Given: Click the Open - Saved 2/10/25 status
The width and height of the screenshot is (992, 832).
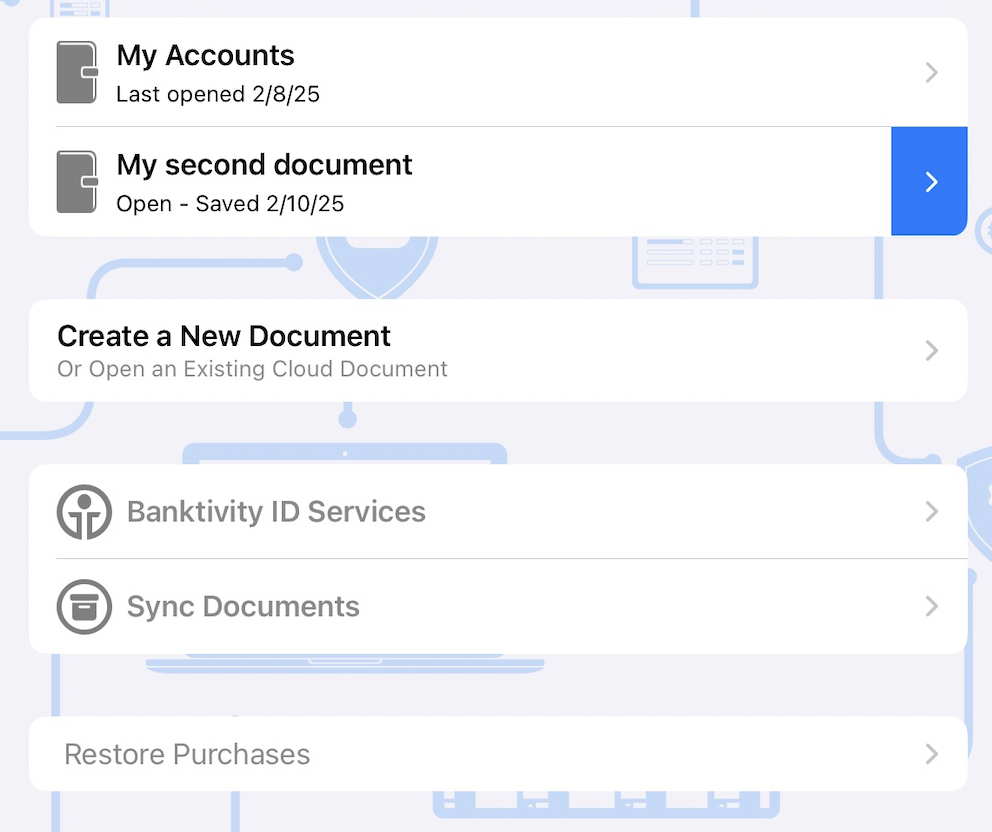Looking at the screenshot, I should pyautogui.click(x=230, y=204).
